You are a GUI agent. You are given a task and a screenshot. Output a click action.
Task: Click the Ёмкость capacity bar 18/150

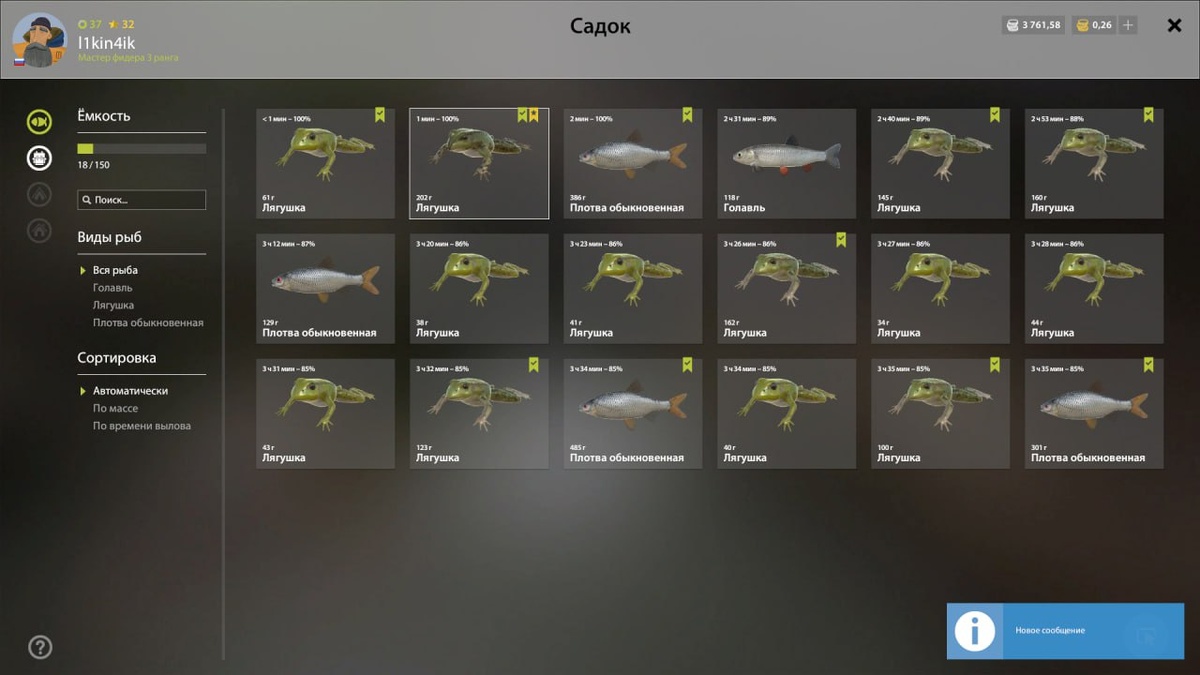pos(142,148)
